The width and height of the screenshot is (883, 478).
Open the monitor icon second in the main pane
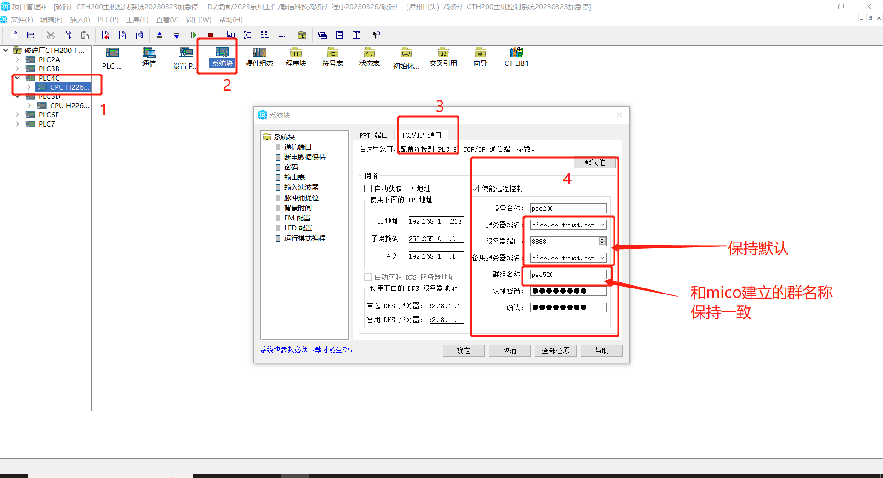point(149,57)
